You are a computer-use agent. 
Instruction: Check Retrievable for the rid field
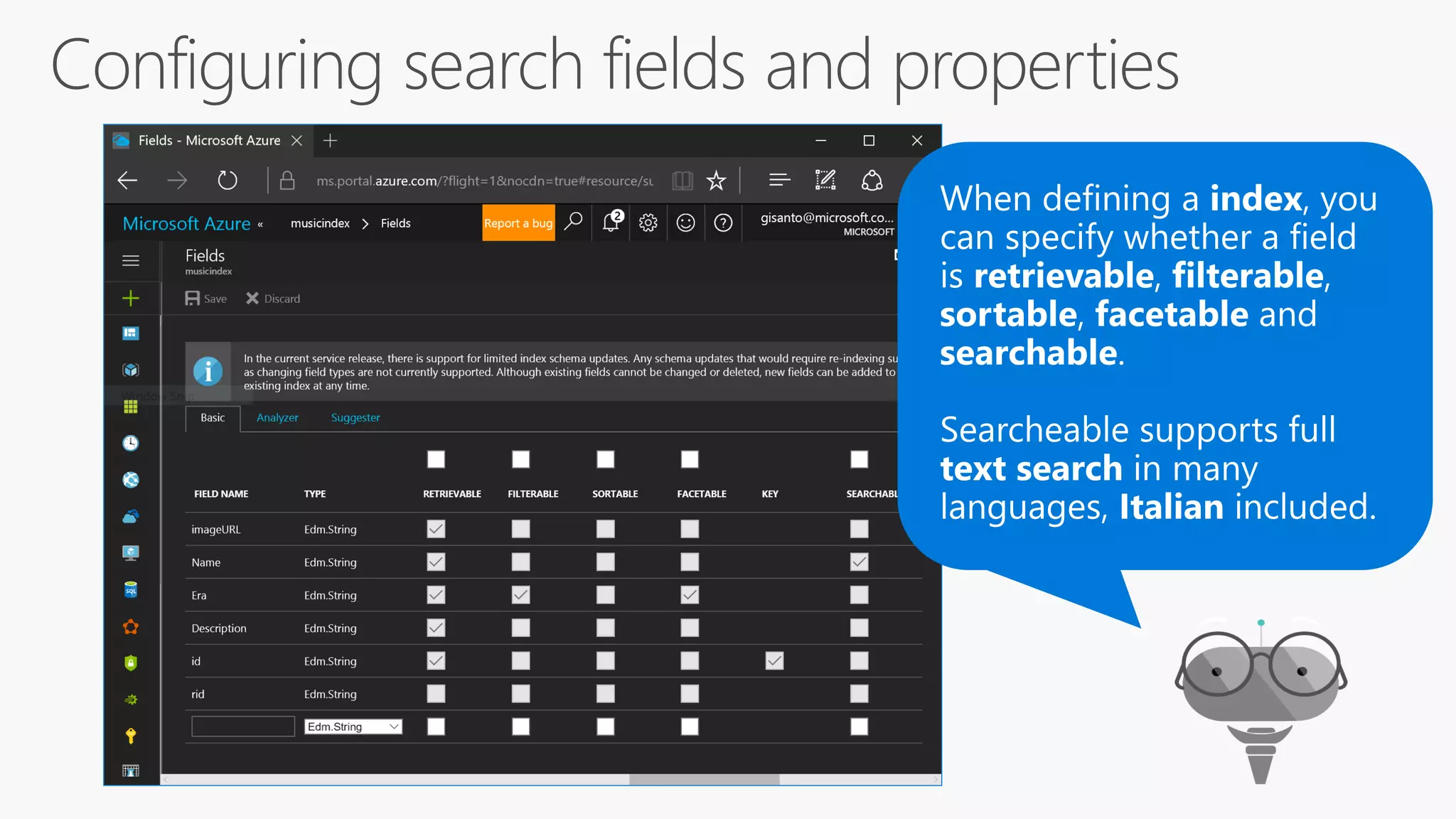coord(436,694)
